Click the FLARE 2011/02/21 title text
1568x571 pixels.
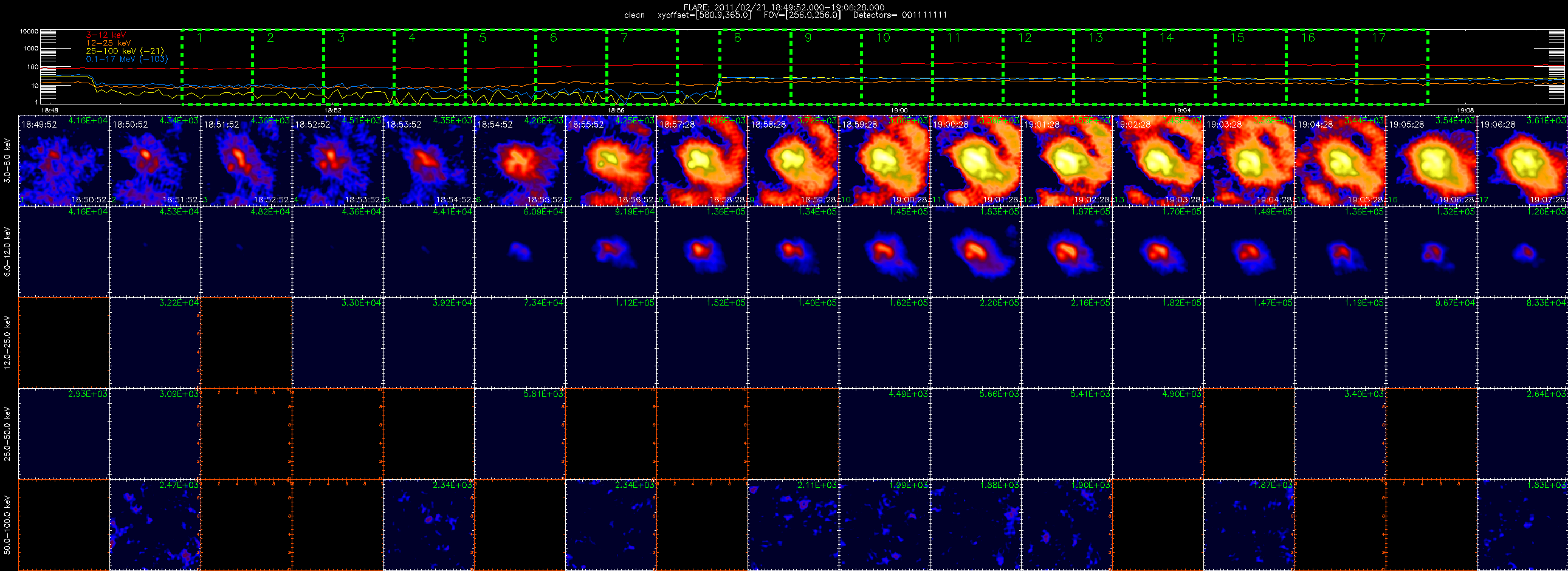pos(784,7)
